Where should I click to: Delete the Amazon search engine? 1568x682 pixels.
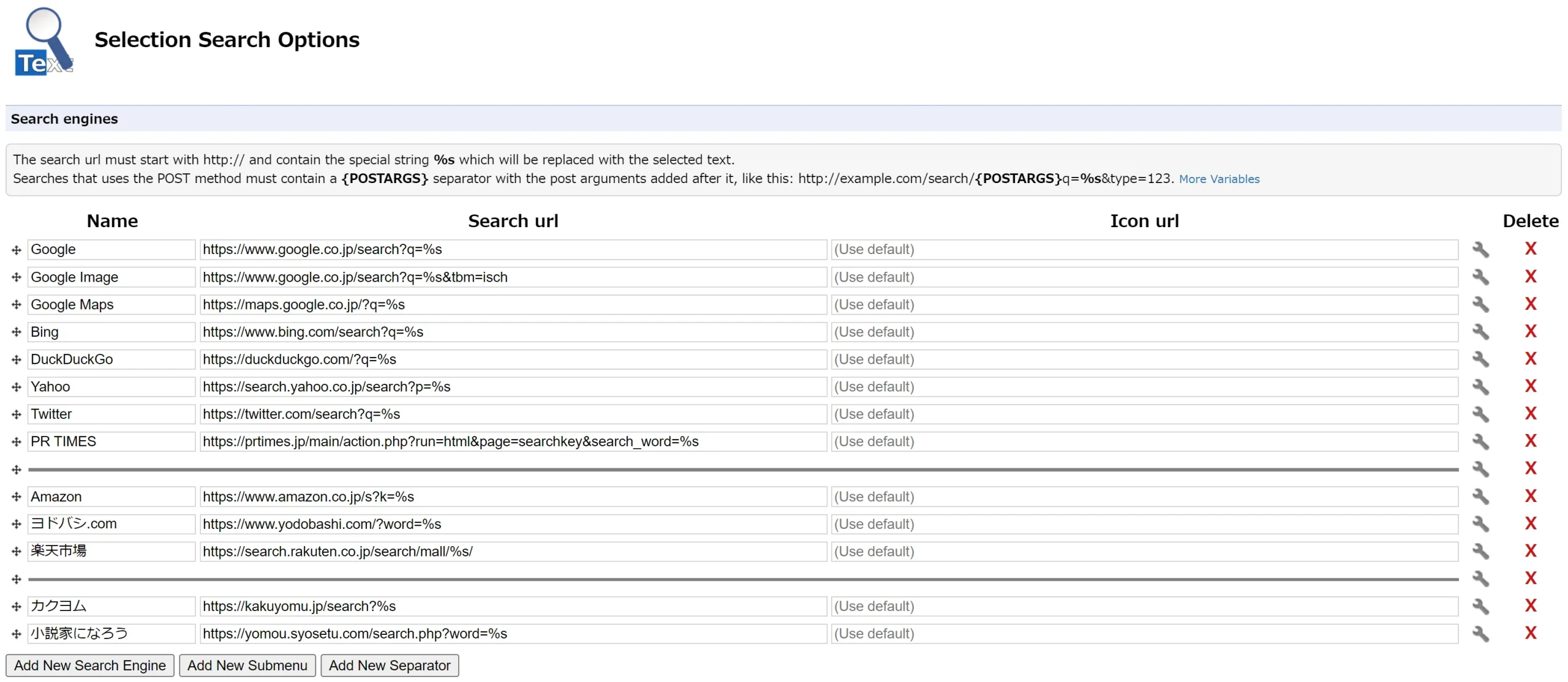point(1531,496)
